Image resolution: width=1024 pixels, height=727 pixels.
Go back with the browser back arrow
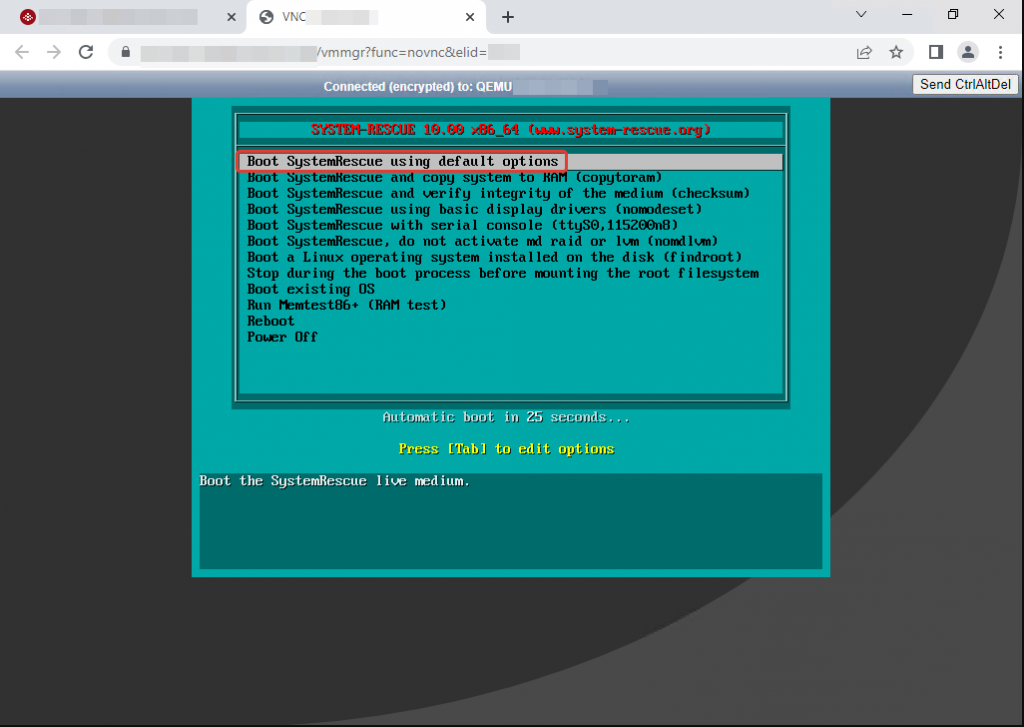click(x=22, y=52)
